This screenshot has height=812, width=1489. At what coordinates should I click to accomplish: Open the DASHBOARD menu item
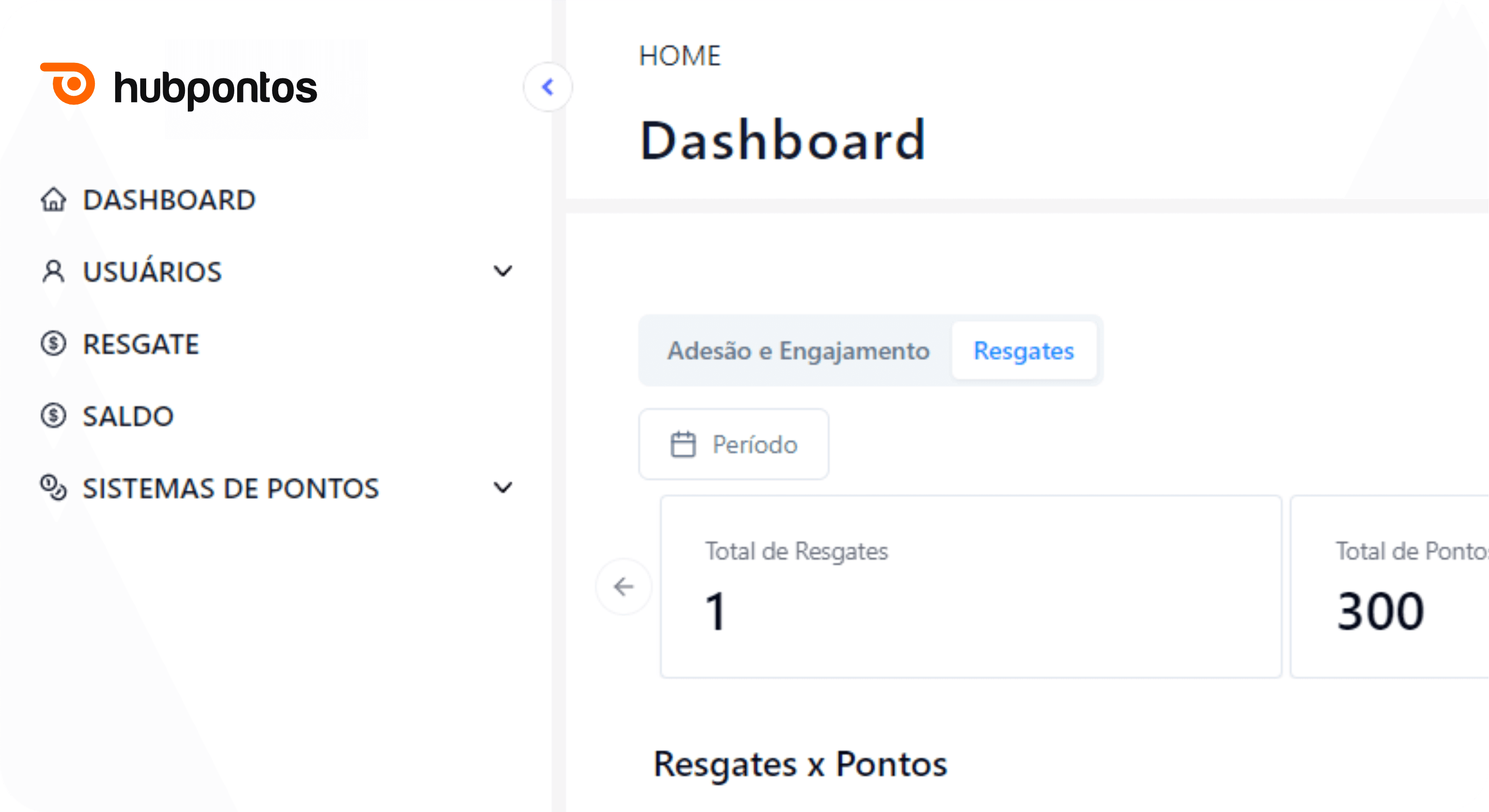(169, 200)
